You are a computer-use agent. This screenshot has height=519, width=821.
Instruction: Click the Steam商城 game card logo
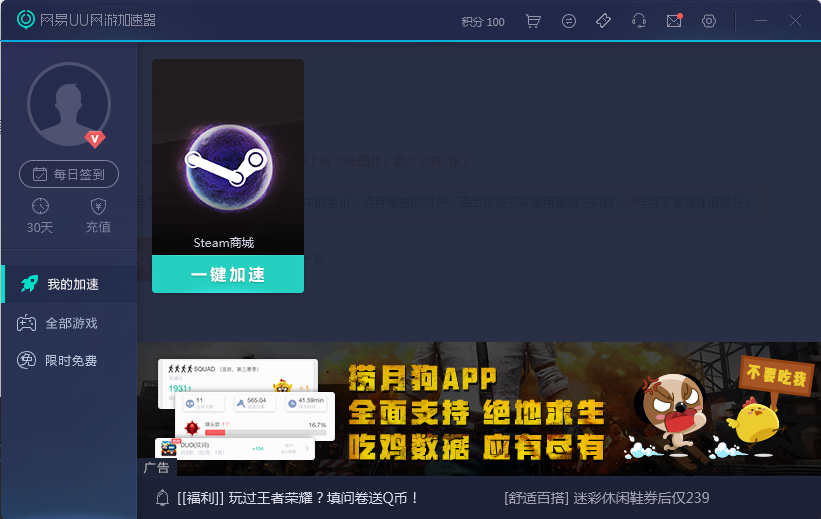228,168
